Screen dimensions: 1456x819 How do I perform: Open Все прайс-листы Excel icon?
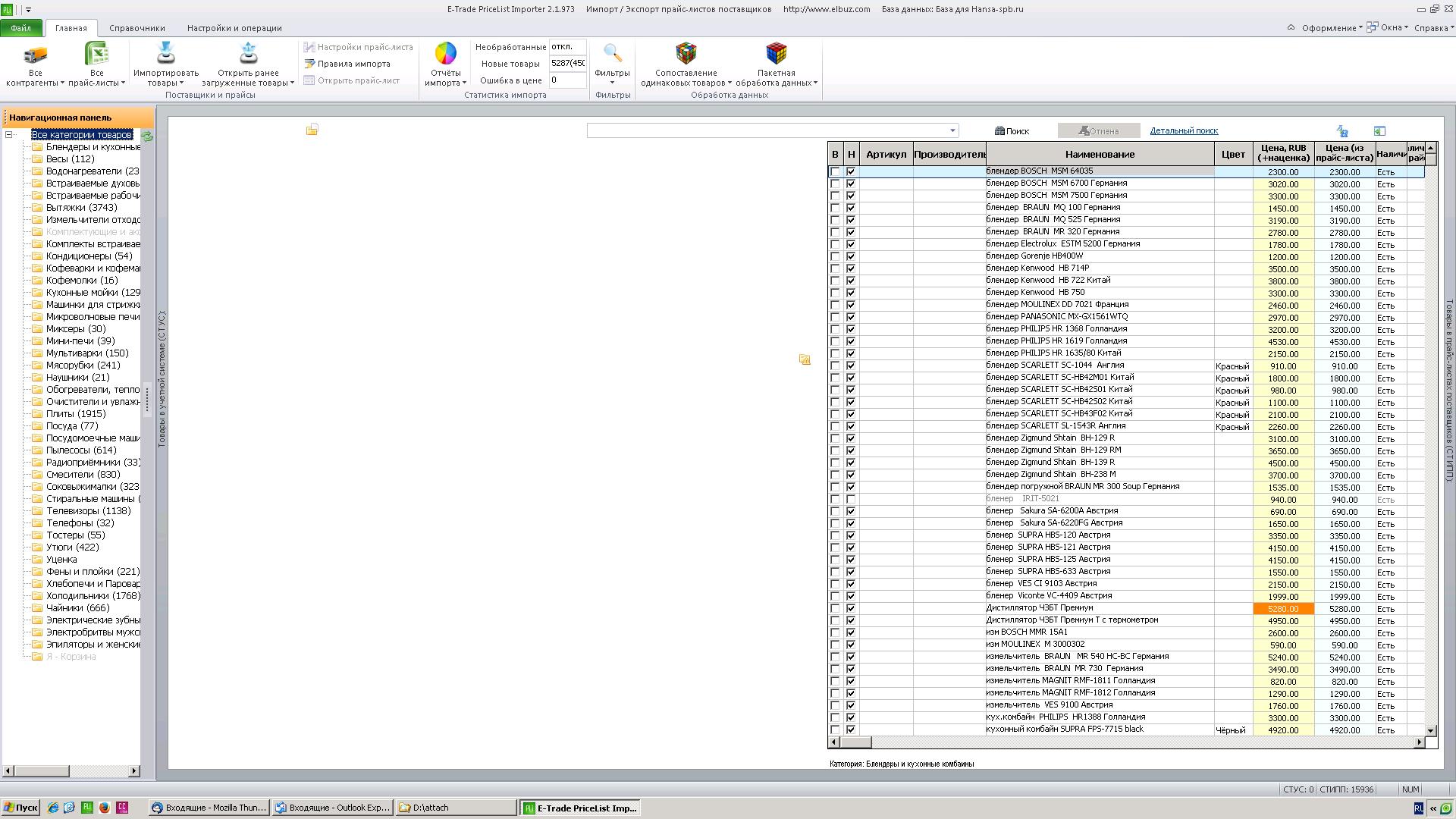(96, 54)
